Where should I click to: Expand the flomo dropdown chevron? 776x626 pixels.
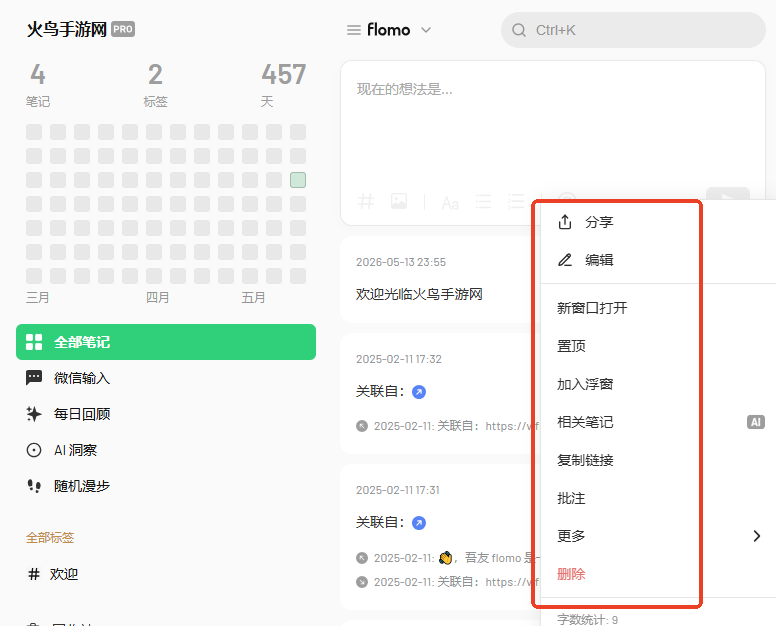[x=426, y=30]
